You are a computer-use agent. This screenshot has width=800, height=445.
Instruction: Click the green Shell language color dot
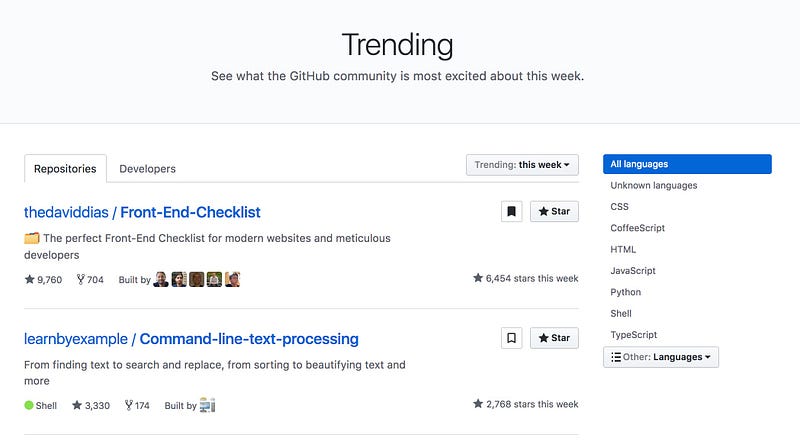tap(29, 405)
